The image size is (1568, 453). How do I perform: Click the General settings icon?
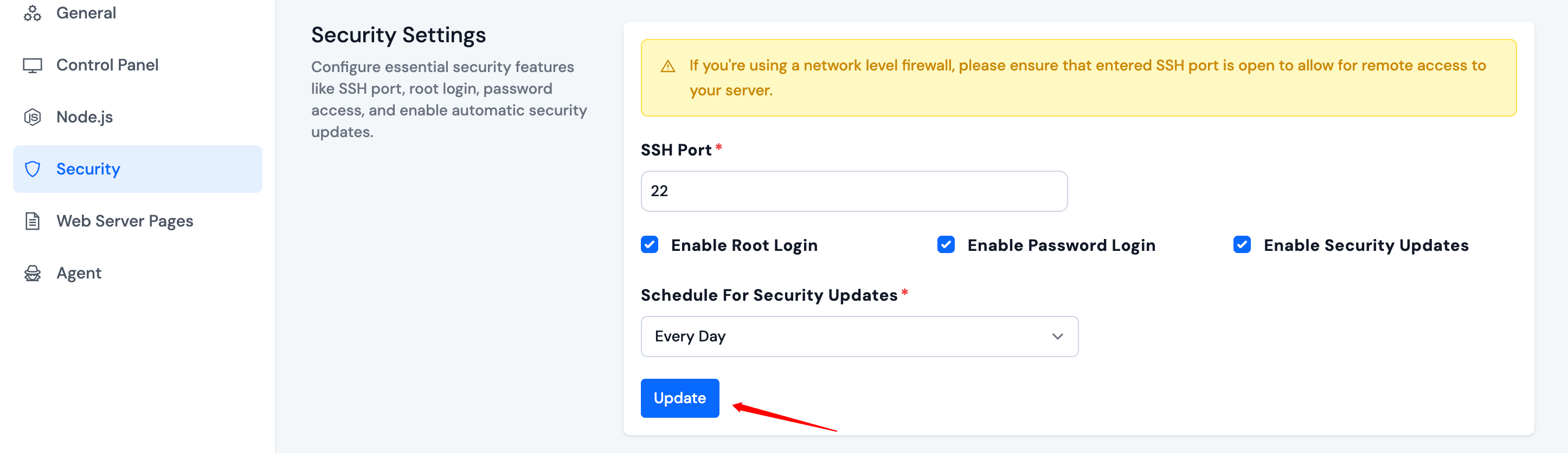click(x=33, y=13)
